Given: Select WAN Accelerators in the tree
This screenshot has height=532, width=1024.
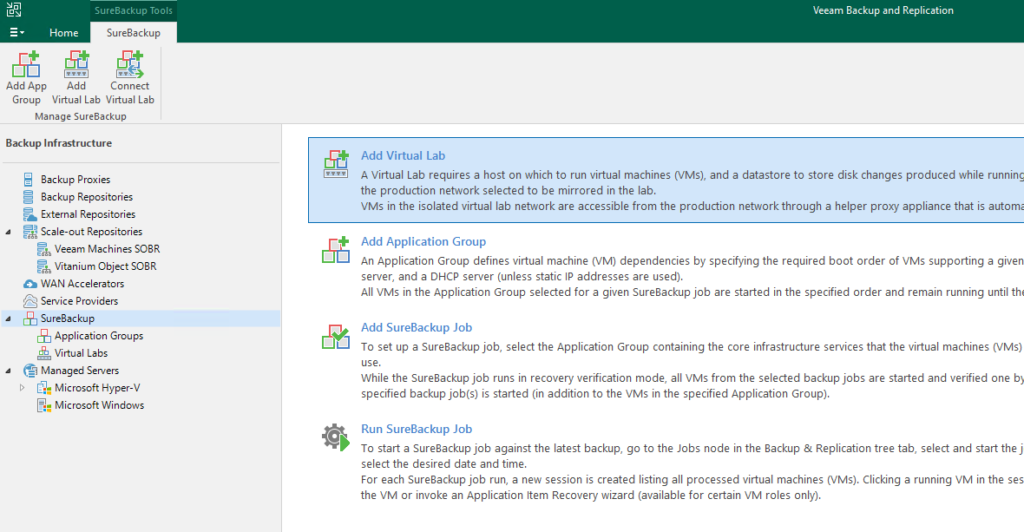Looking at the screenshot, I should (82, 283).
